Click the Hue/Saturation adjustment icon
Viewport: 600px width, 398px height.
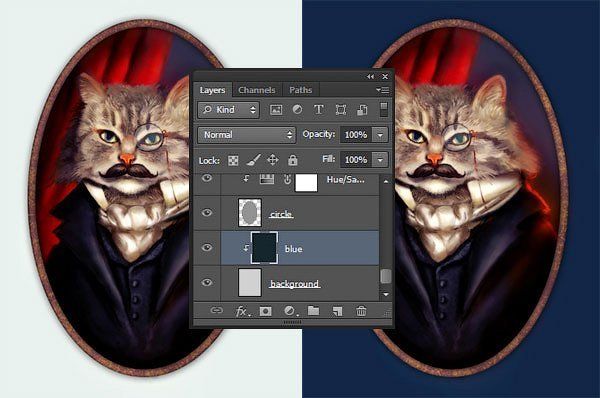coord(267,179)
